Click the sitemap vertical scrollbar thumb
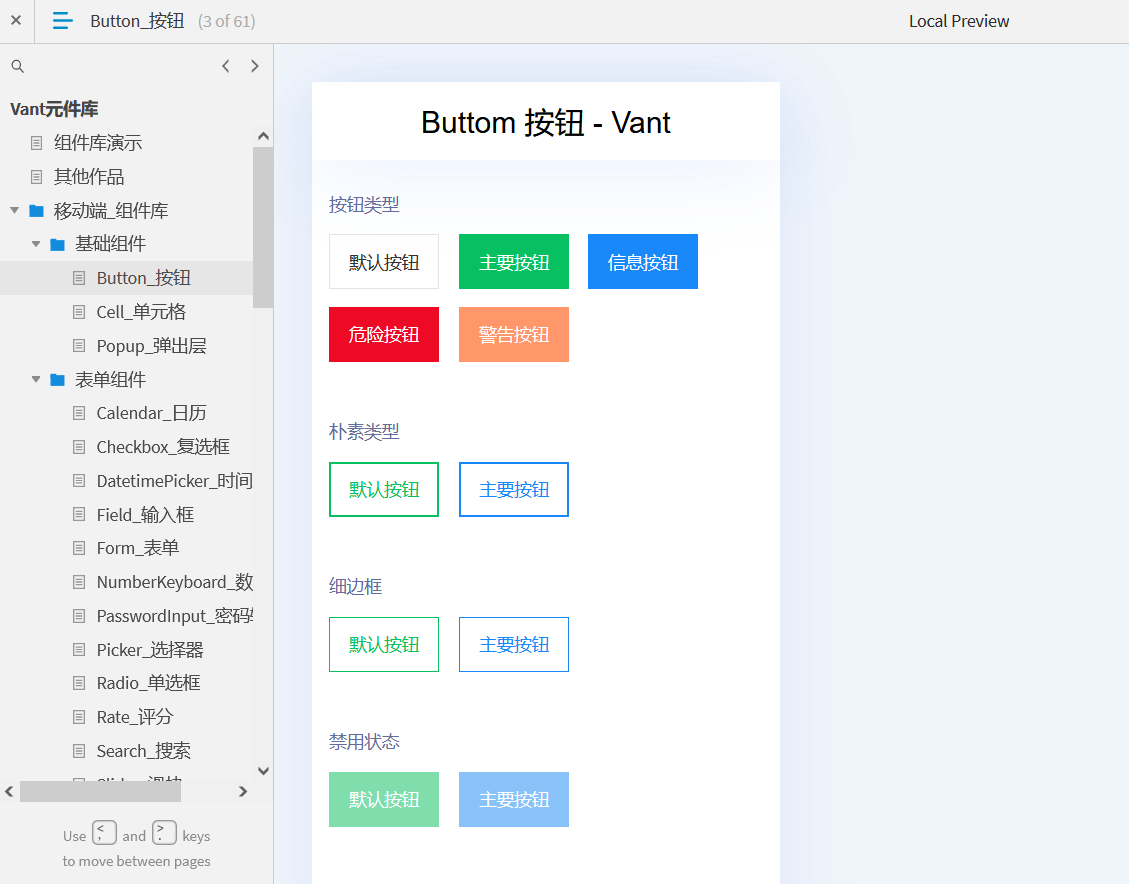 point(263,227)
